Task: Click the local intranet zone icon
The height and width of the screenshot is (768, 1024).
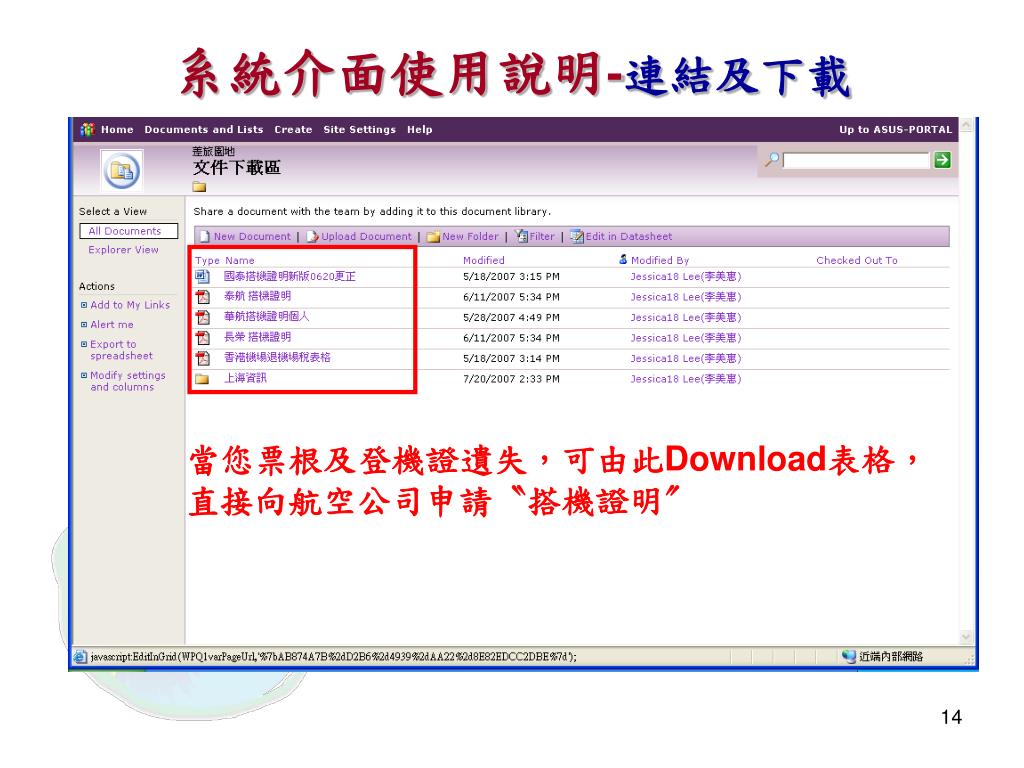Action: click(x=848, y=656)
